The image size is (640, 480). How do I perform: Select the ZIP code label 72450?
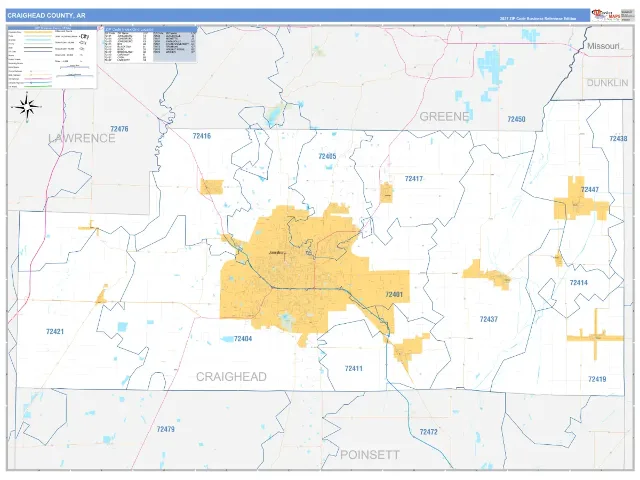[x=516, y=119]
